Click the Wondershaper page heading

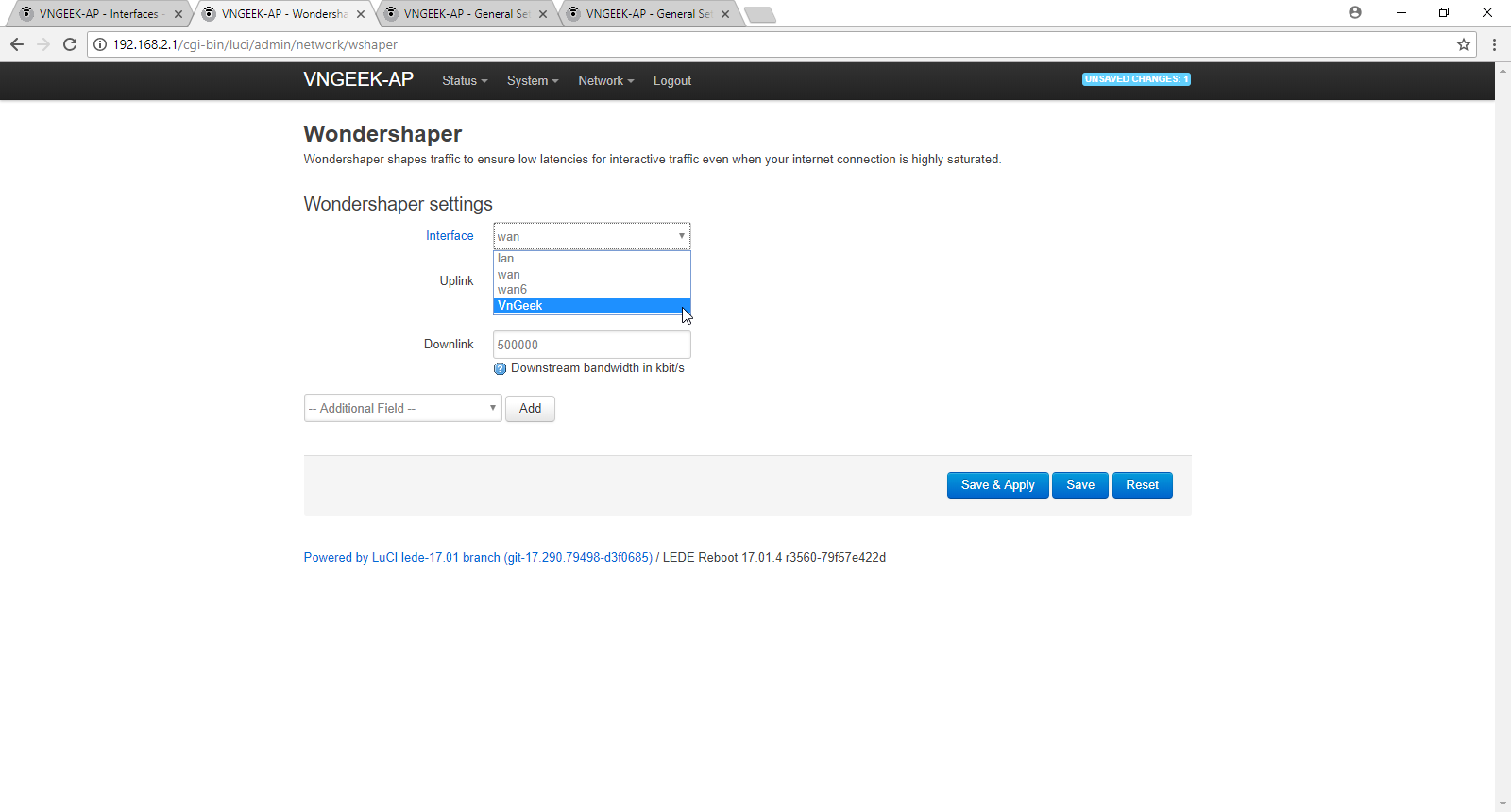pyautogui.click(x=382, y=134)
